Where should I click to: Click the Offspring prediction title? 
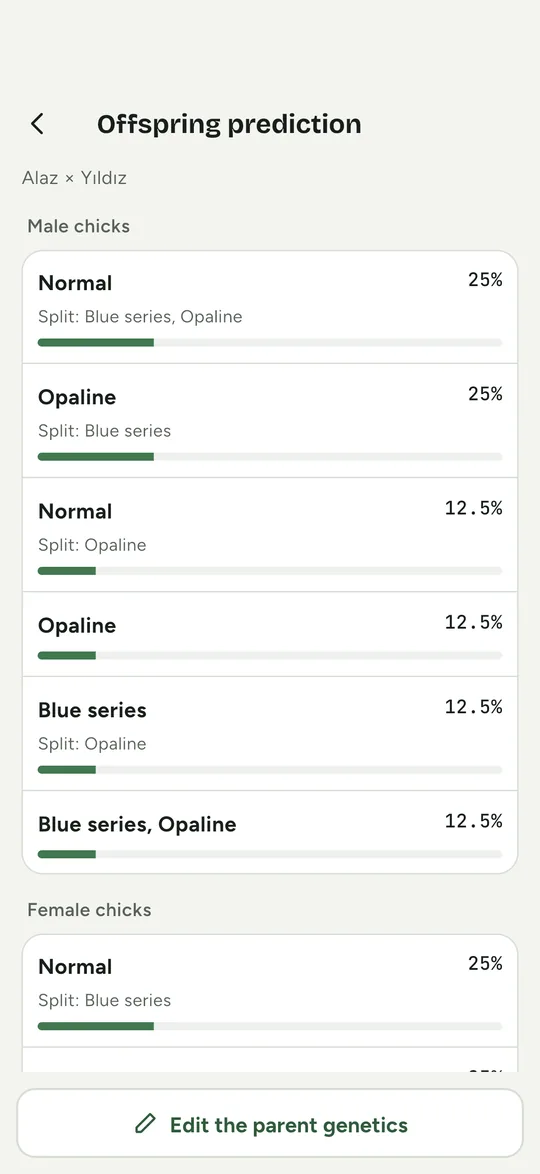[229, 124]
